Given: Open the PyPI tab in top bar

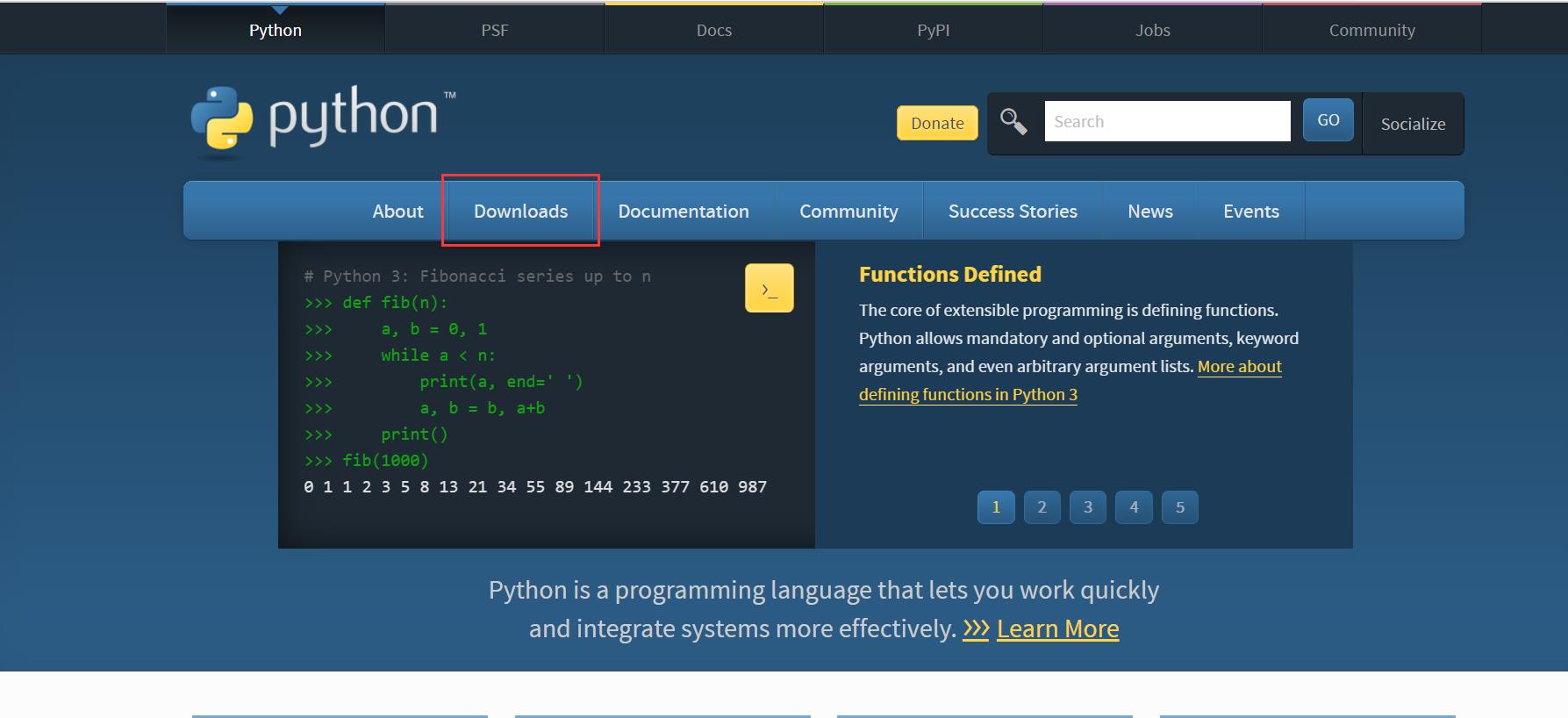Looking at the screenshot, I should [x=934, y=30].
